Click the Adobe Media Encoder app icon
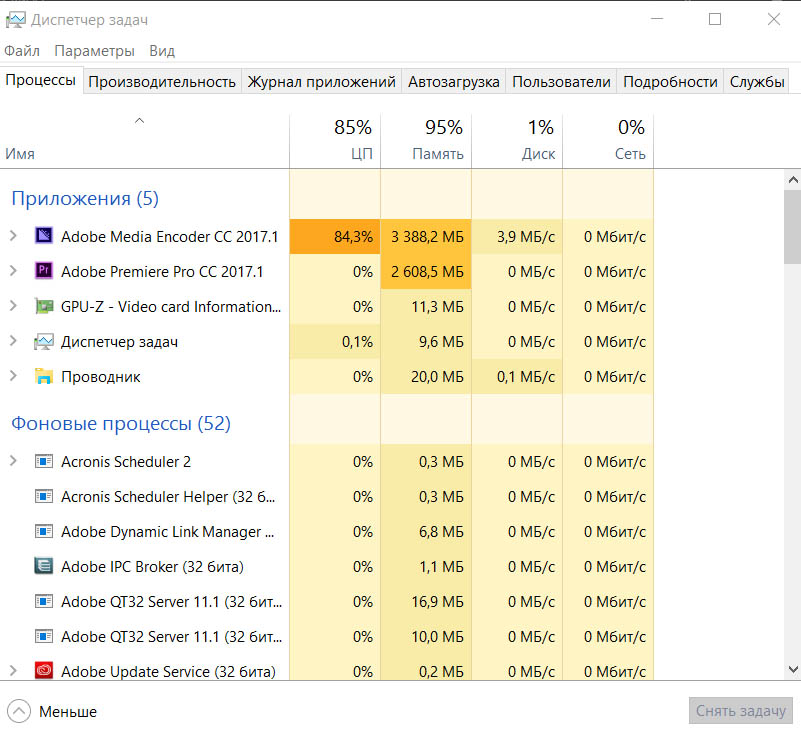The image size is (801, 730). click(44, 236)
